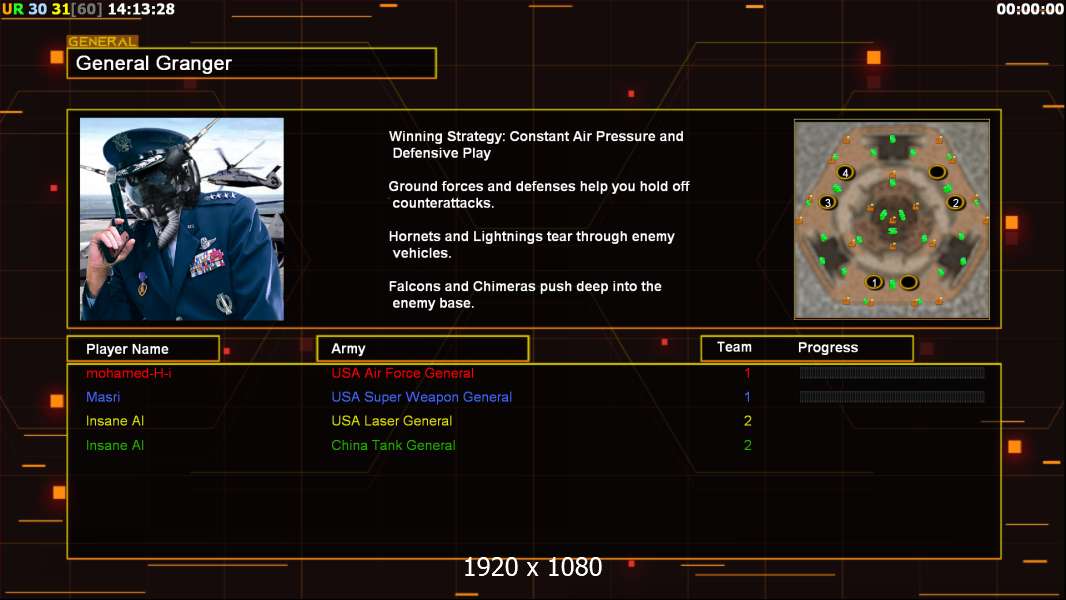This screenshot has height=600, width=1066.
Task: Click start position 1 on minimap
Action: tap(874, 282)
